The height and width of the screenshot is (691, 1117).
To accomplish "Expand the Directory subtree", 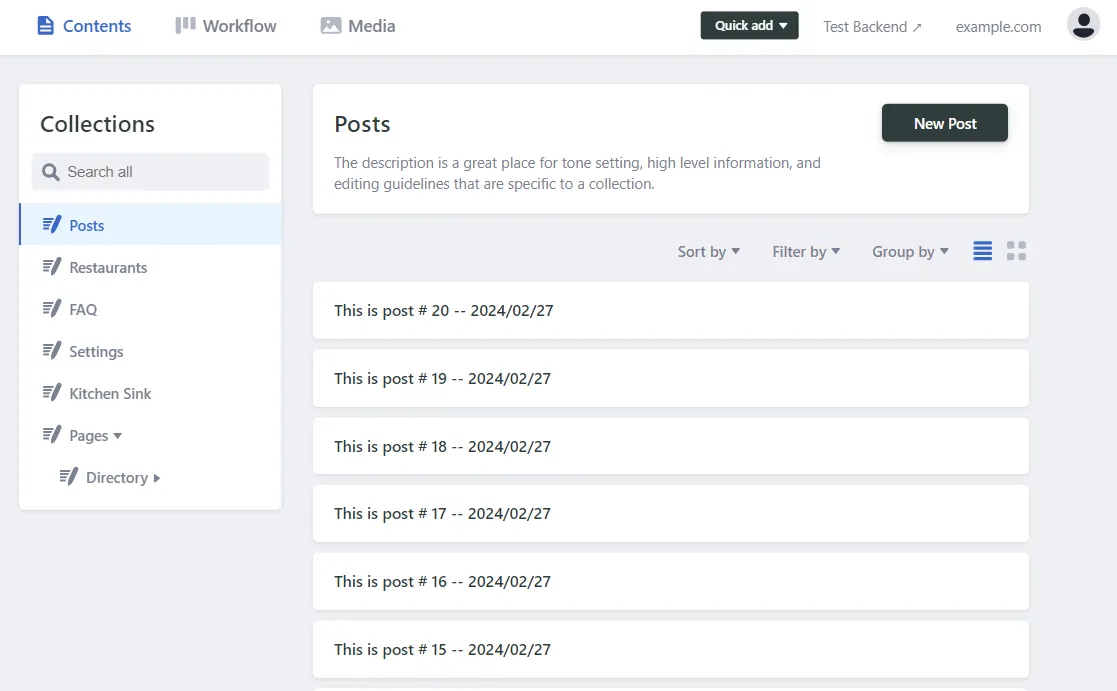I will [x=157, y=477].
